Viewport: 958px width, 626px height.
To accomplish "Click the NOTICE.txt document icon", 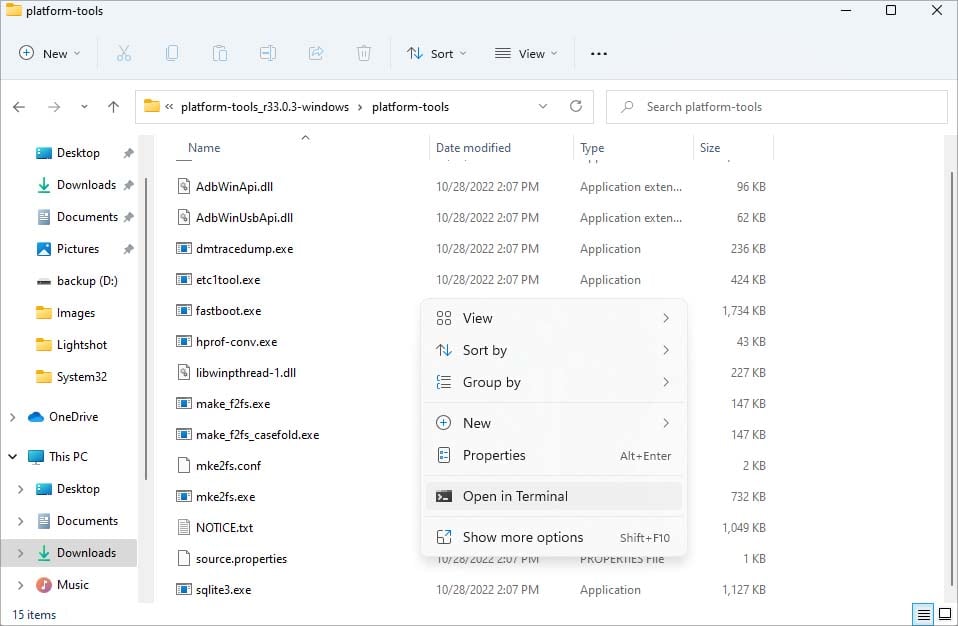I will (x=183, y=527).
